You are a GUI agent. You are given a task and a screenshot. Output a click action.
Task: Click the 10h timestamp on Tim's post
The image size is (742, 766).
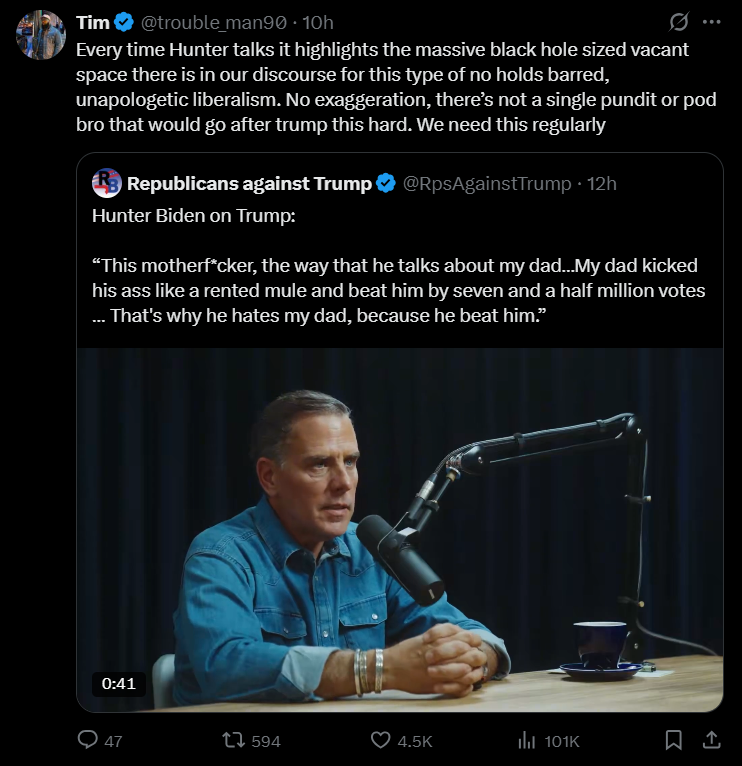click(x=318, y=22)
